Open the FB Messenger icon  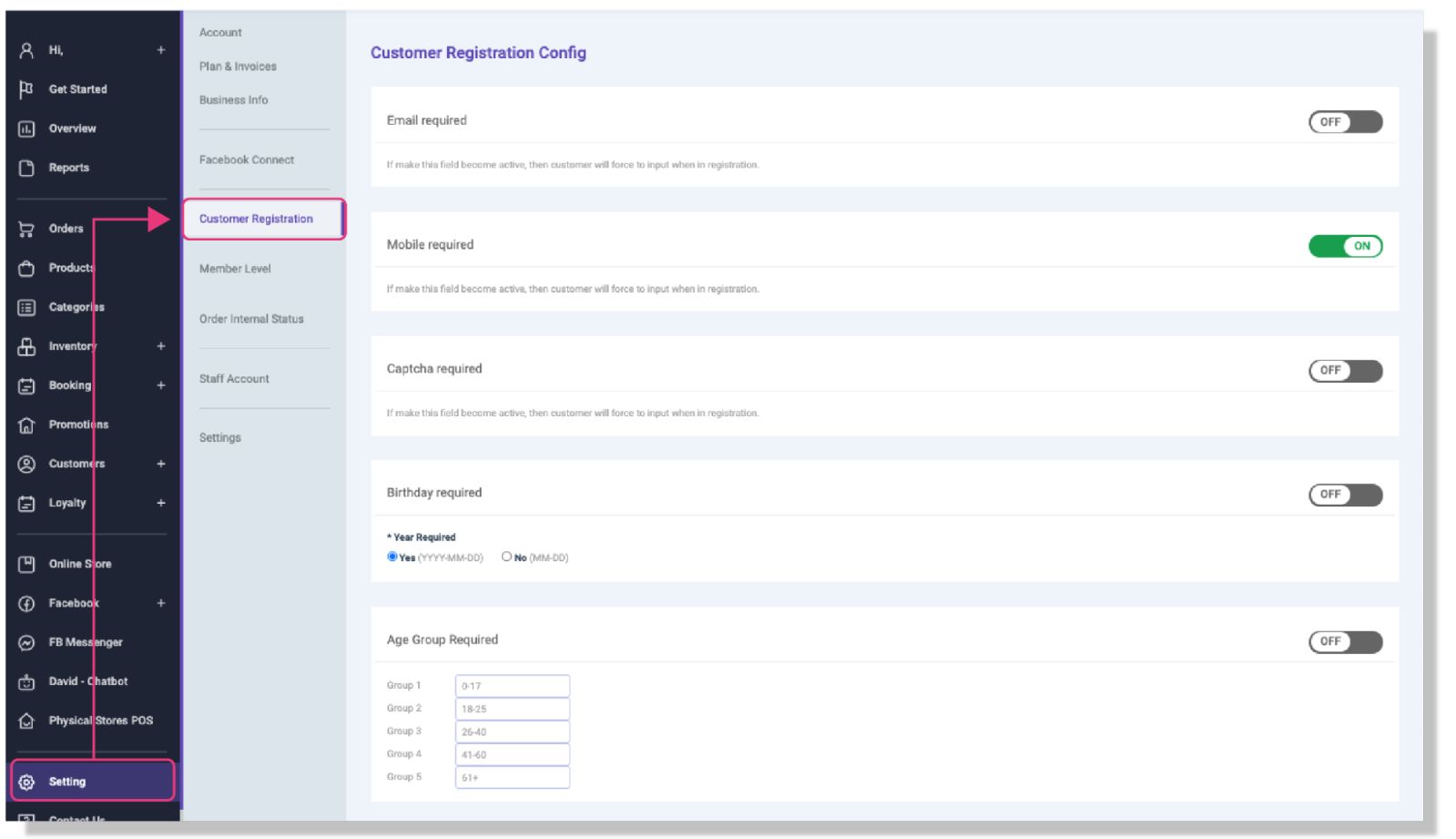click(x=26, y=642)
